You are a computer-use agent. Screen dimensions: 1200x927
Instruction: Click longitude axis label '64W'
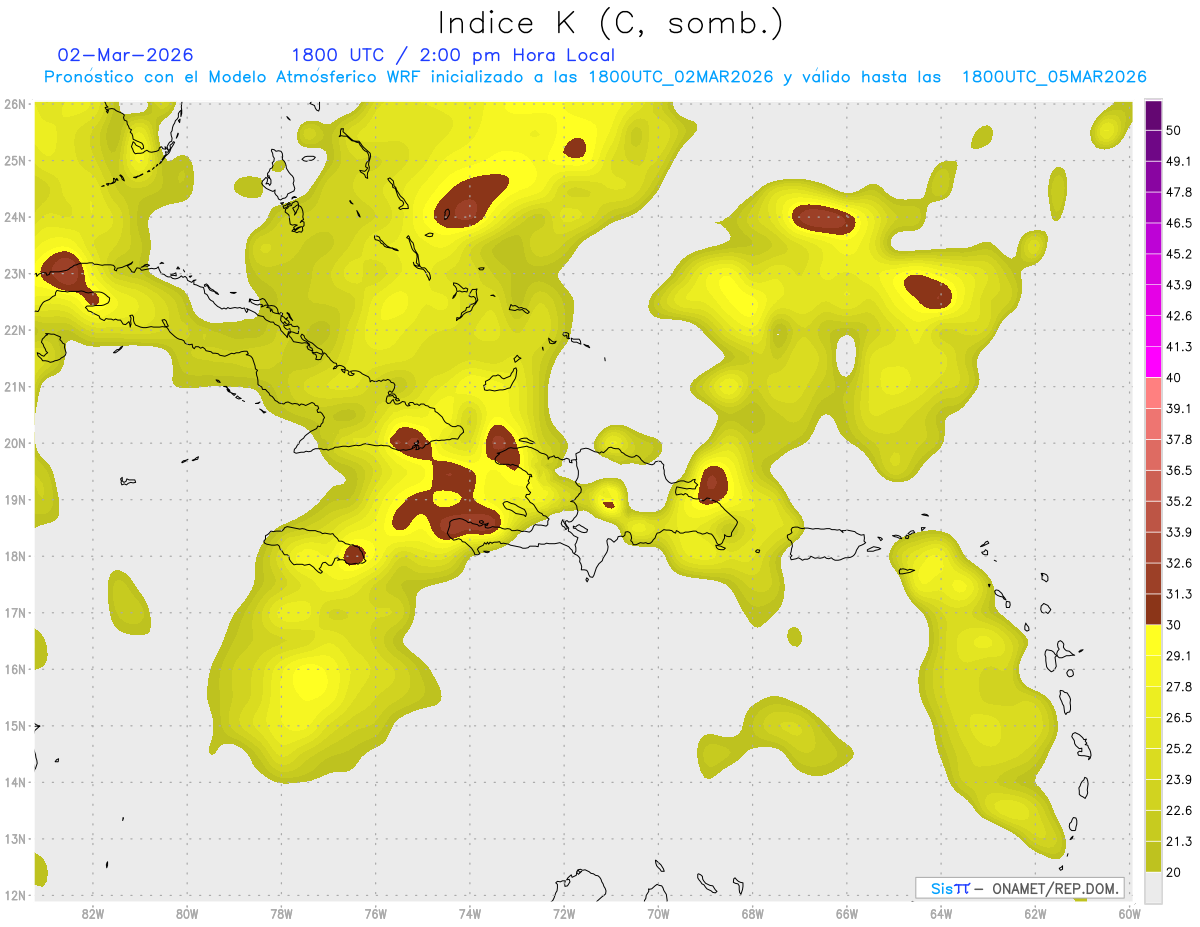tap(941, 913)
